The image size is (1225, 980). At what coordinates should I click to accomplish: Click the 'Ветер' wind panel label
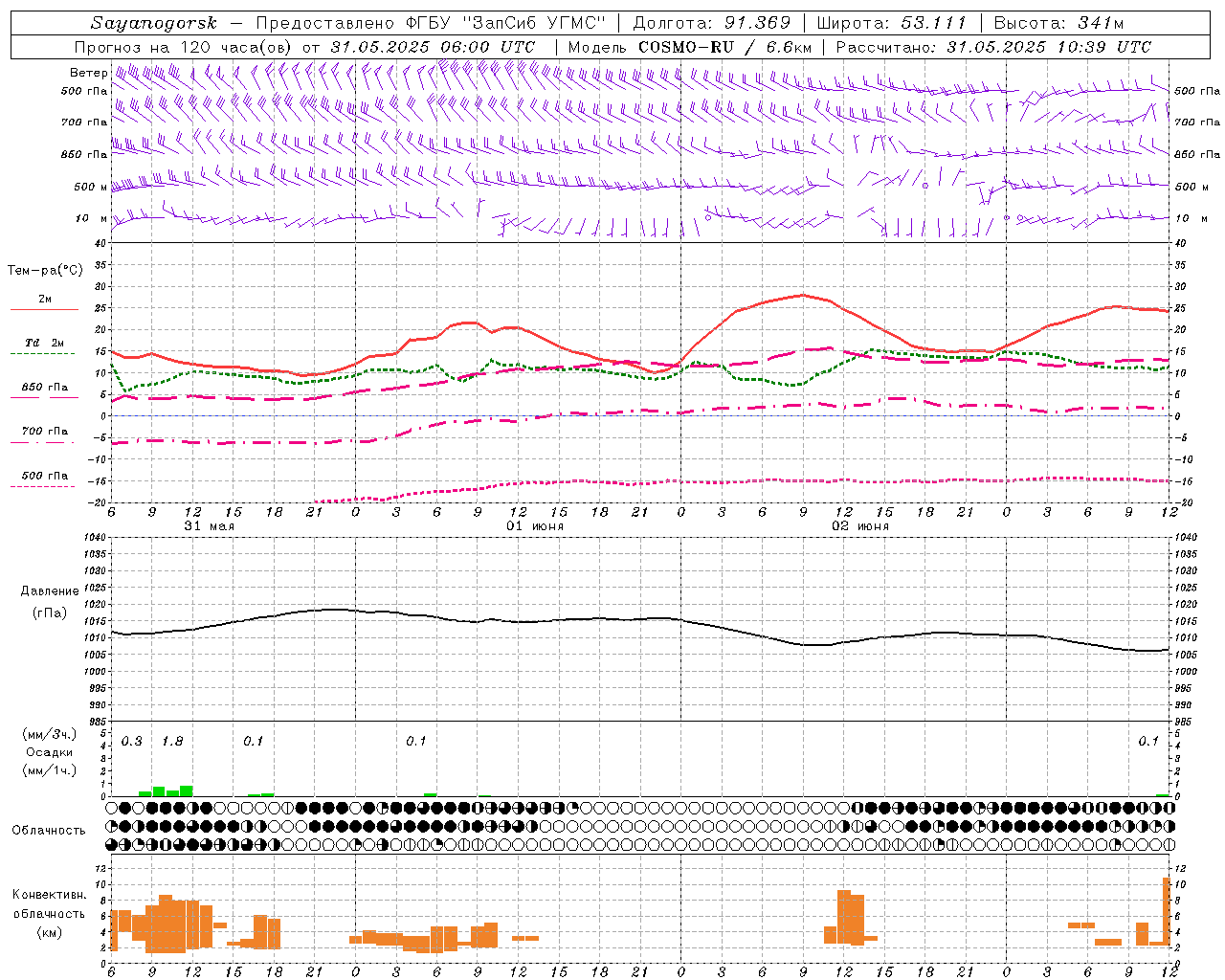pos(88,73)
